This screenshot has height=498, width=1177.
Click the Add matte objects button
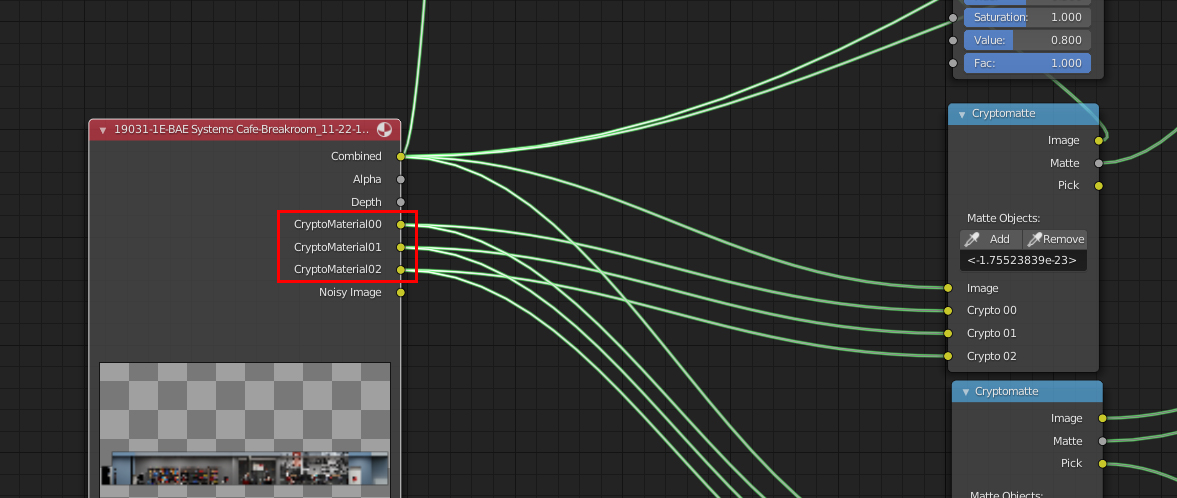(991, 239)
